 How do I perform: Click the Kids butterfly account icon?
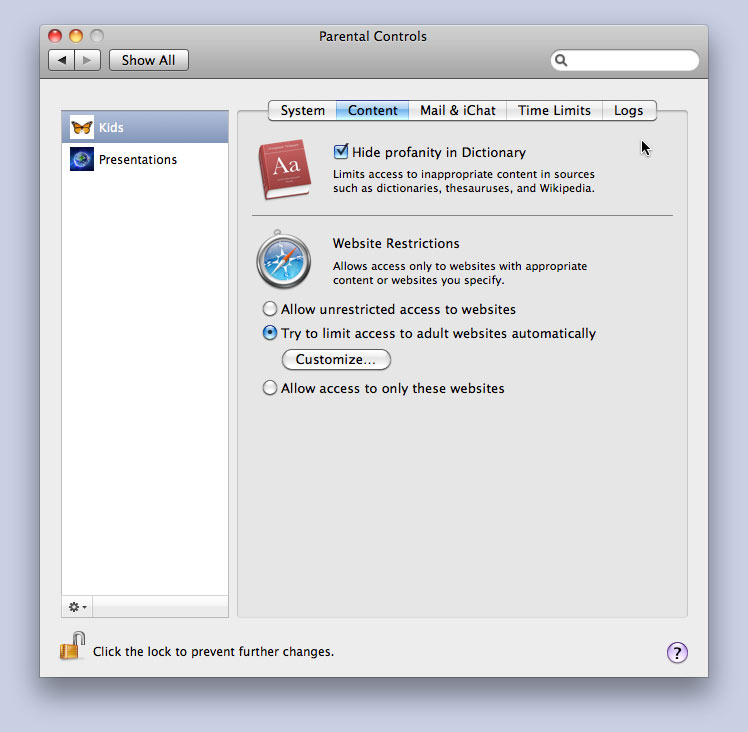82,128
